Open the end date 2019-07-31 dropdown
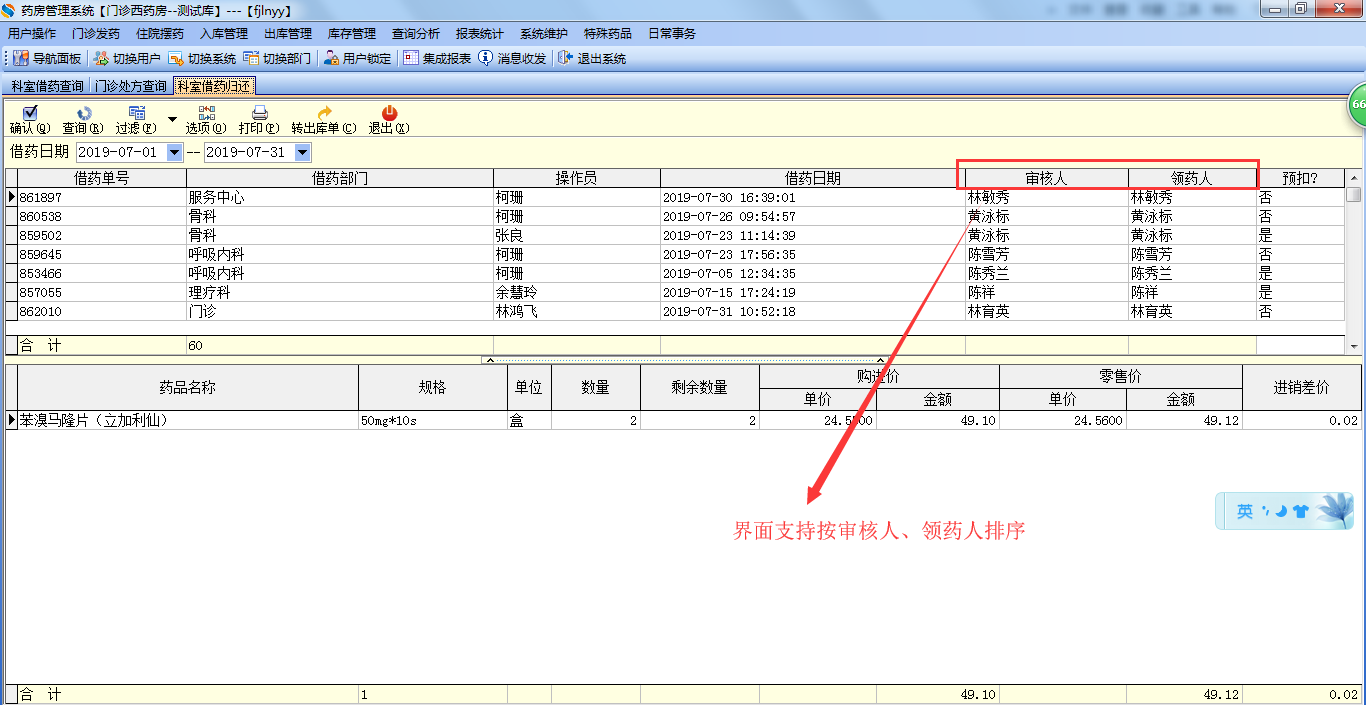The width and height of the screenshot is (1366, 705). (x=303, y=153)
